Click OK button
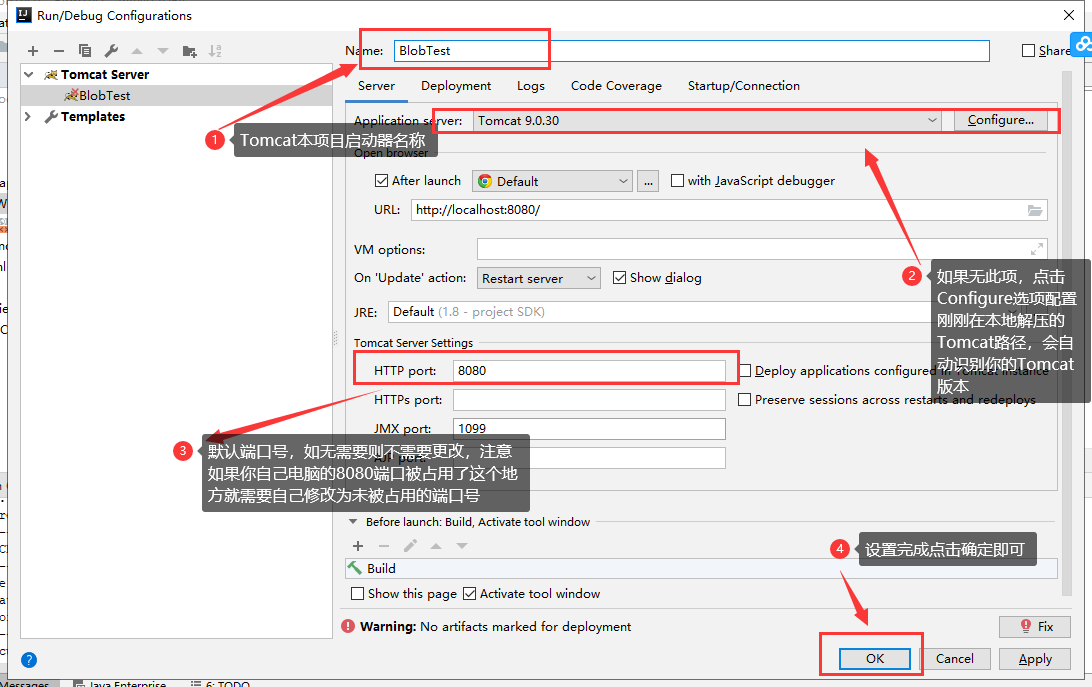This screenshot has width=1092, height=687. point(875,658)
